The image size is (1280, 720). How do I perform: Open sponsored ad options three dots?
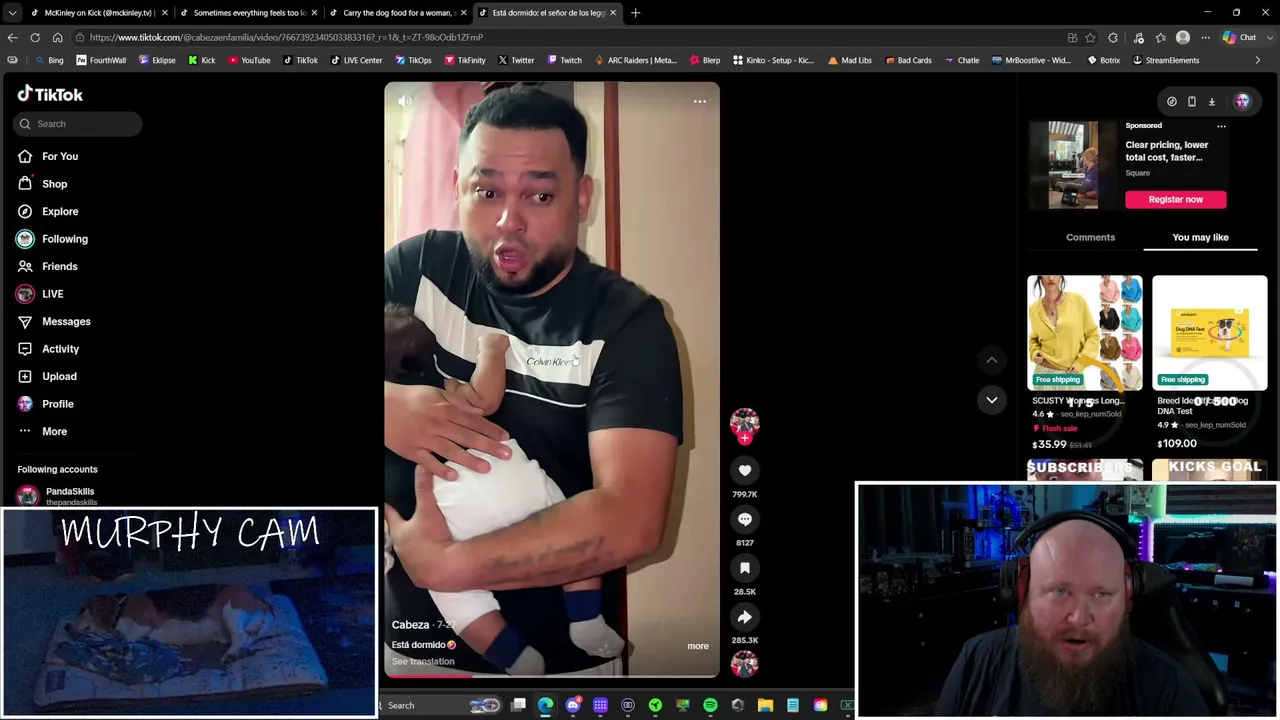1221,126
